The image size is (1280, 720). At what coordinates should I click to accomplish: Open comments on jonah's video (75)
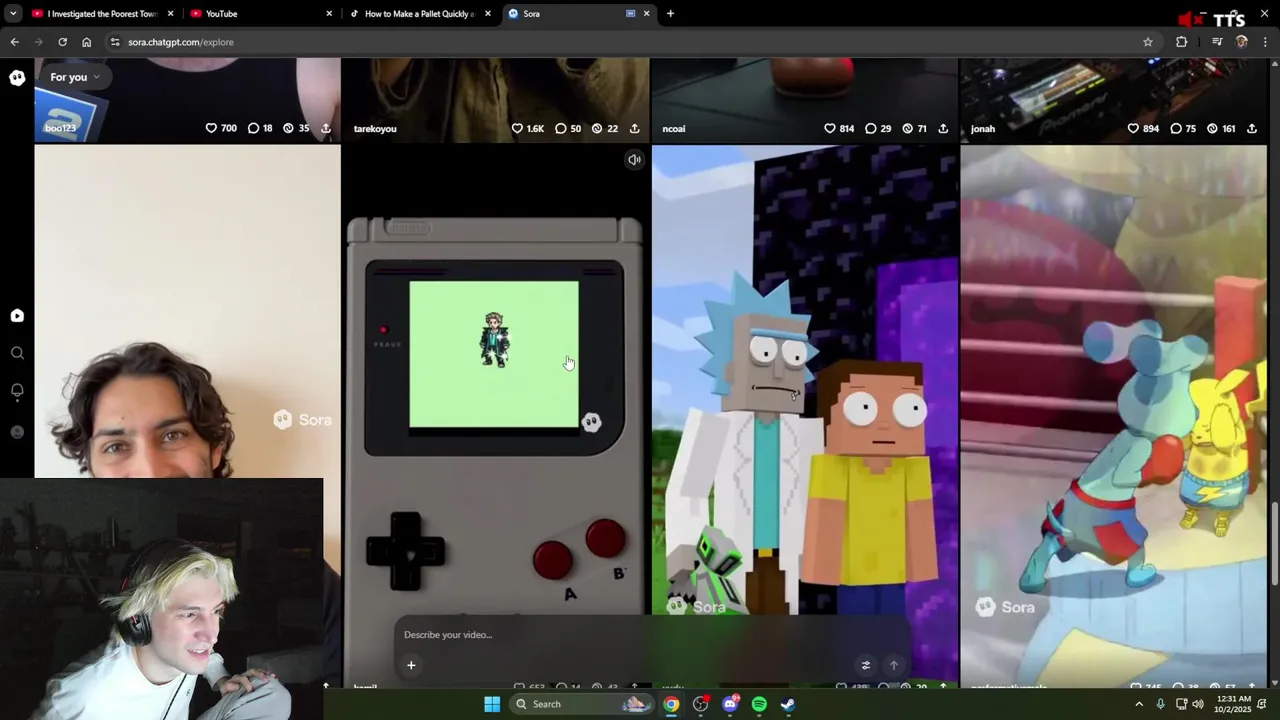[1183, 128]
